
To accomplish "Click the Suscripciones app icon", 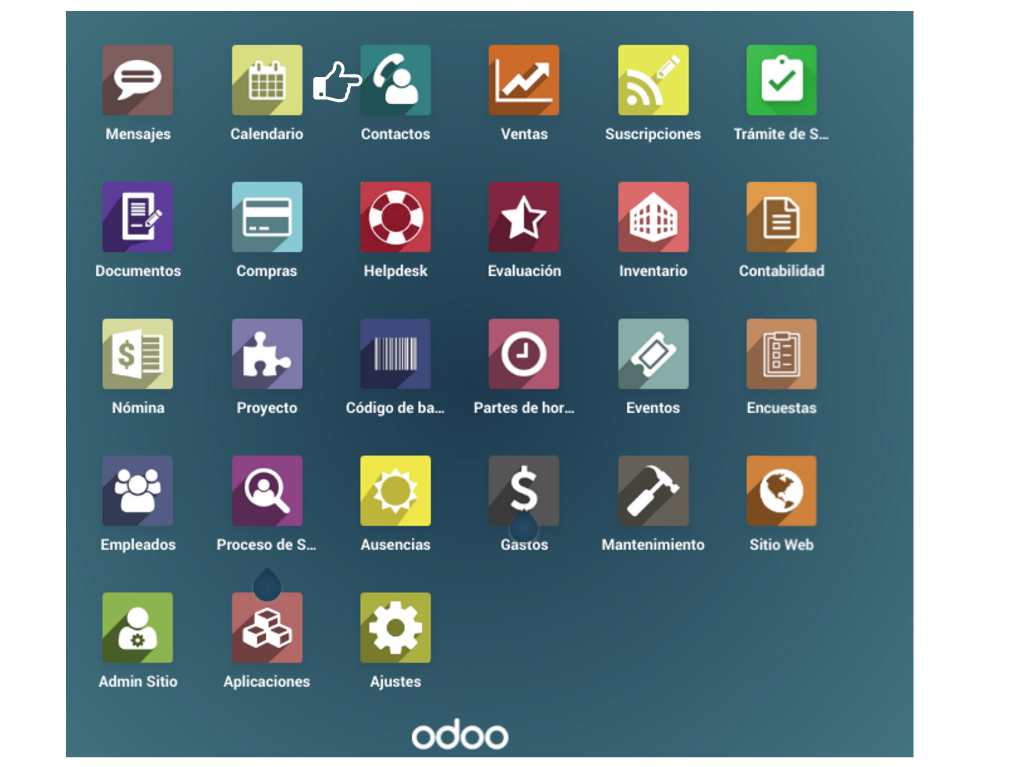I will (653, 80).
